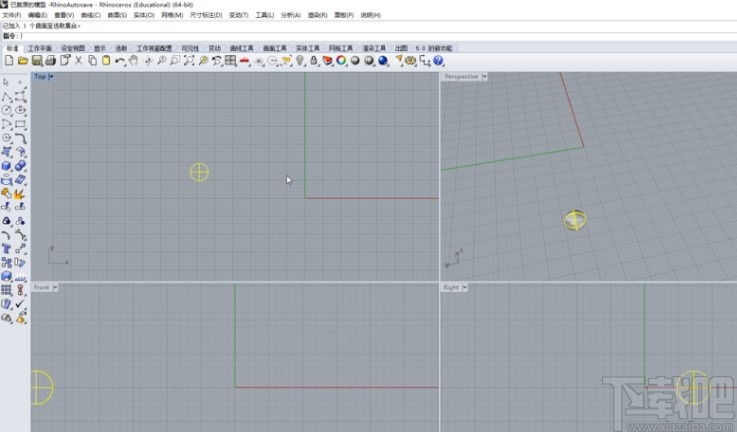Select the Polyline tool in sidebar

pyautogui.click(x=7, y=97)
